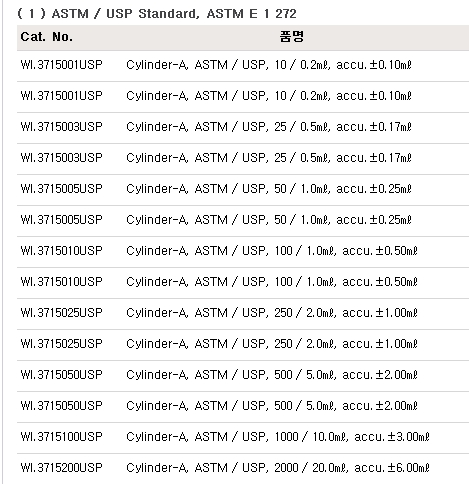The image size is (469, 484).
Task: Select the first WI.3715001USP catalog number
Action: (x=61, y=65)
